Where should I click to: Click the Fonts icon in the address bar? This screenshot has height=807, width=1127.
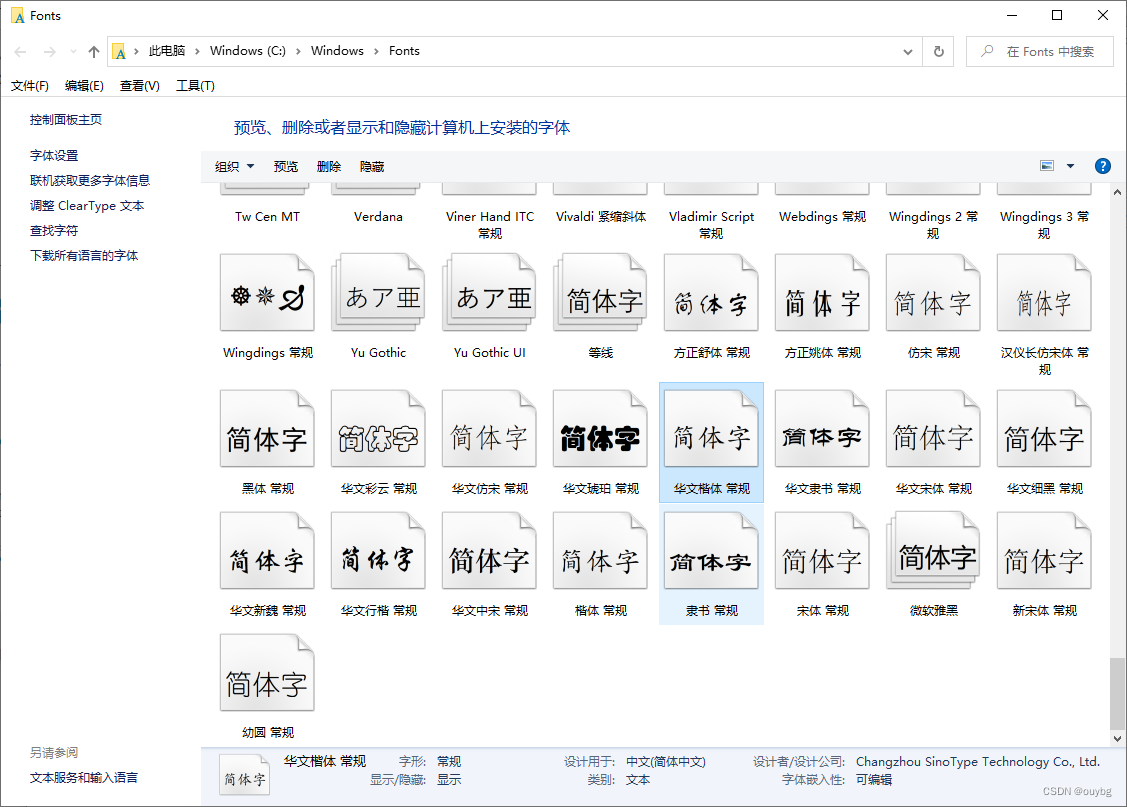(121, 50)
